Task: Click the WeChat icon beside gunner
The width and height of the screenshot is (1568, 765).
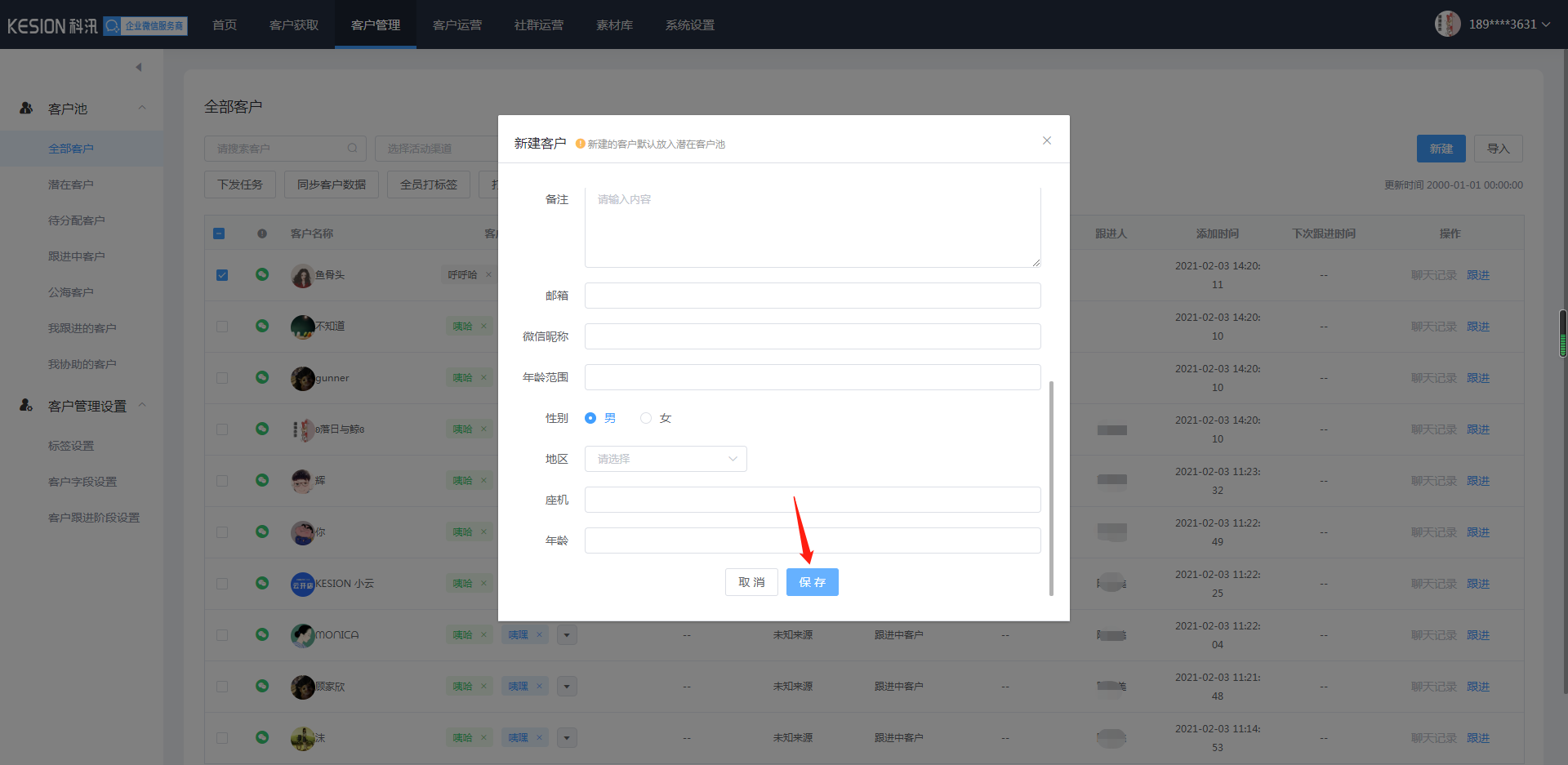Action: [262, 377]
